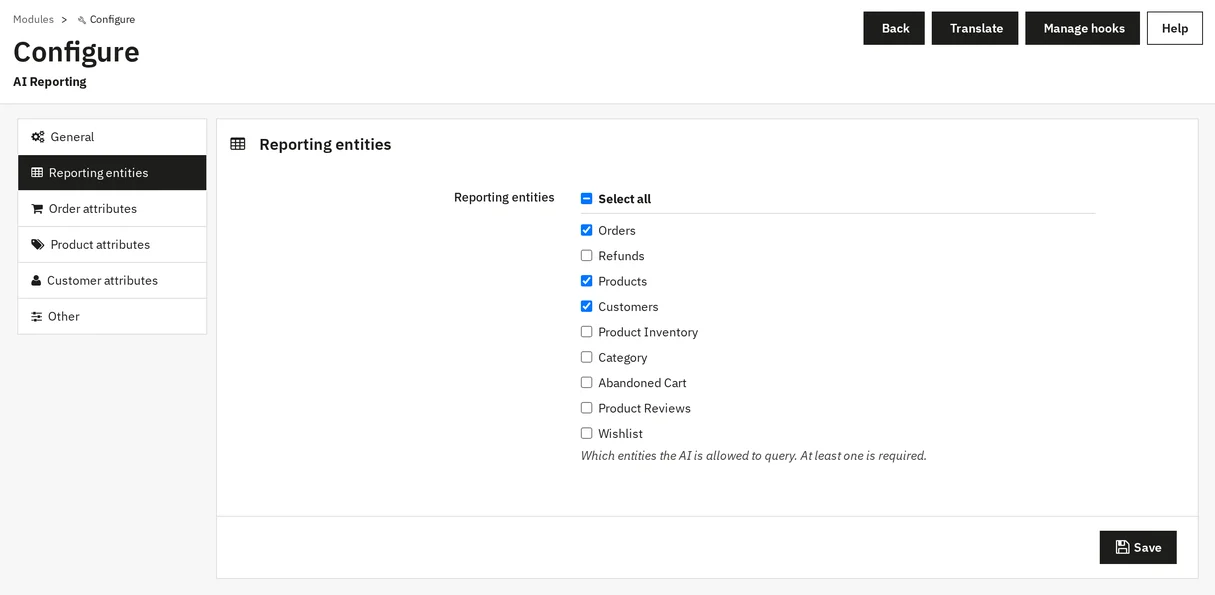Uncheck the Customers checkbox
The image size is (1215, 595).
click(587, 307)
